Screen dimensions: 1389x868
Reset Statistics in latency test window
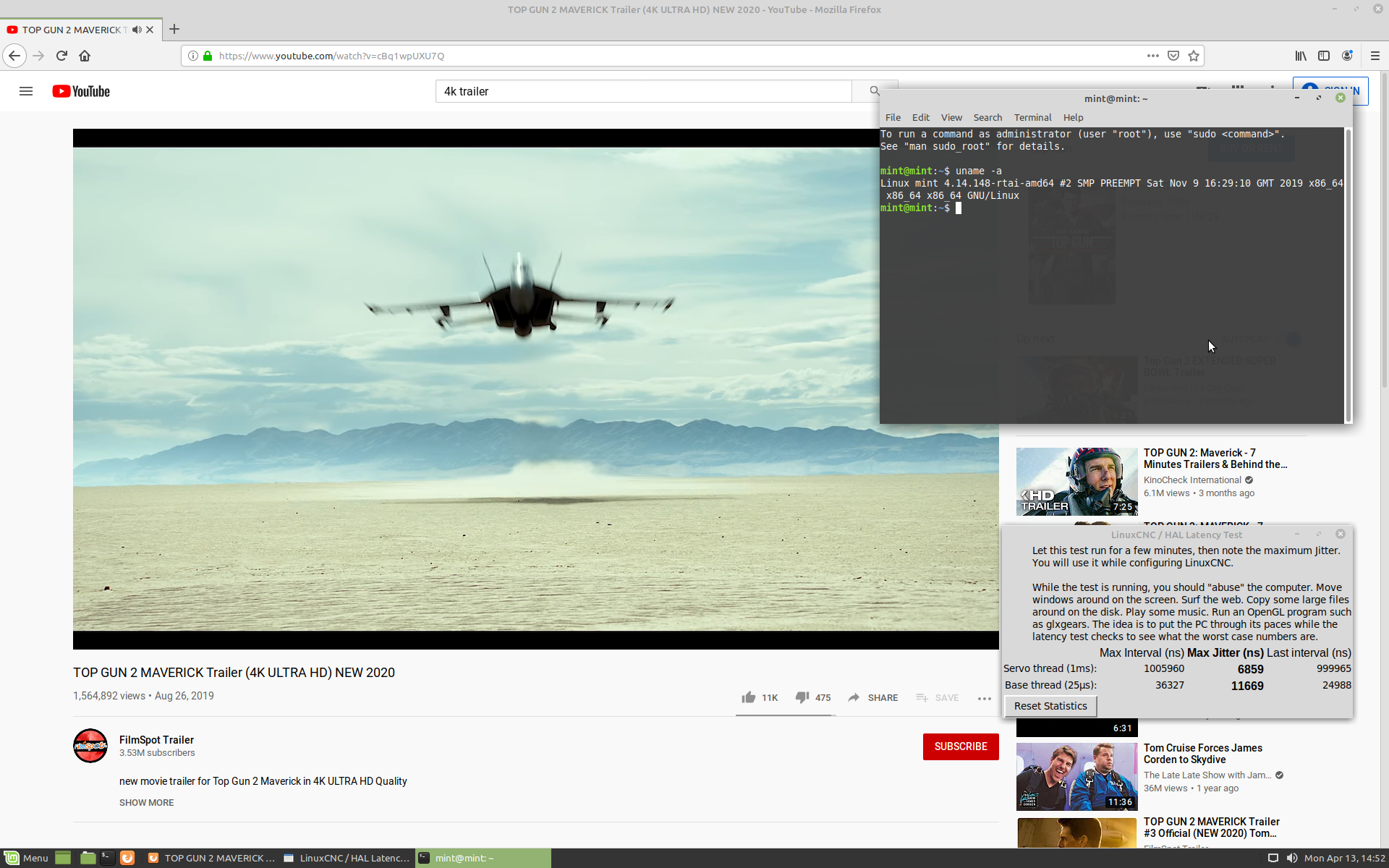[1050, 706]
